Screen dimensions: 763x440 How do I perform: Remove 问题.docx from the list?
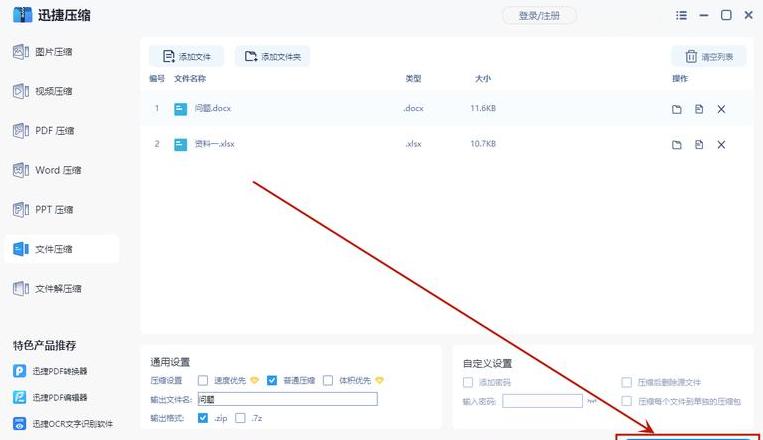(x=721, y=109)
